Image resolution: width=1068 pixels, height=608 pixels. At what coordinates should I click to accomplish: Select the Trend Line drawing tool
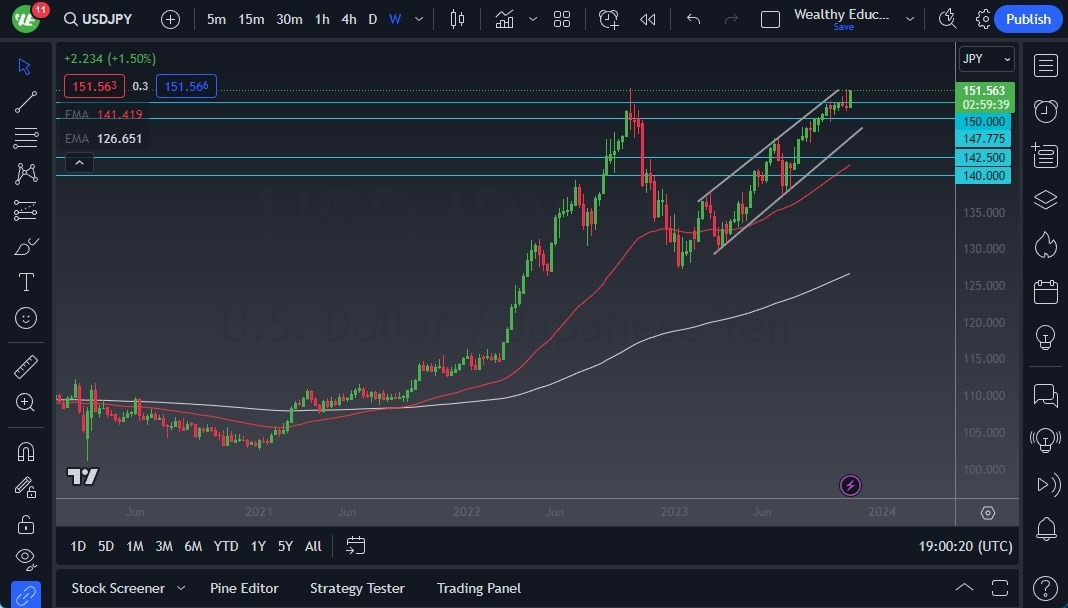(25, 102)
